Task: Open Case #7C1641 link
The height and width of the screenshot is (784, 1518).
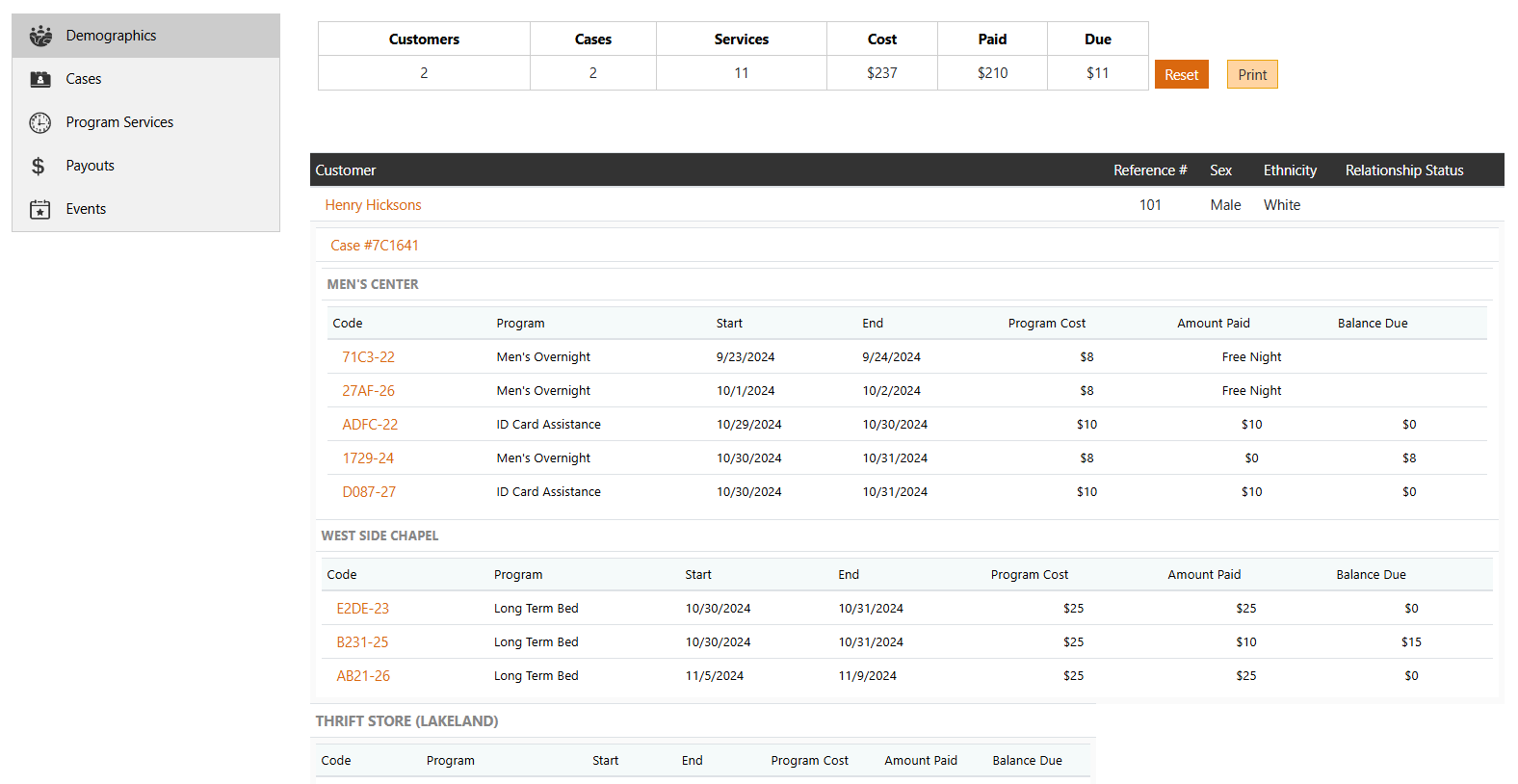Action: click(374, 246)
